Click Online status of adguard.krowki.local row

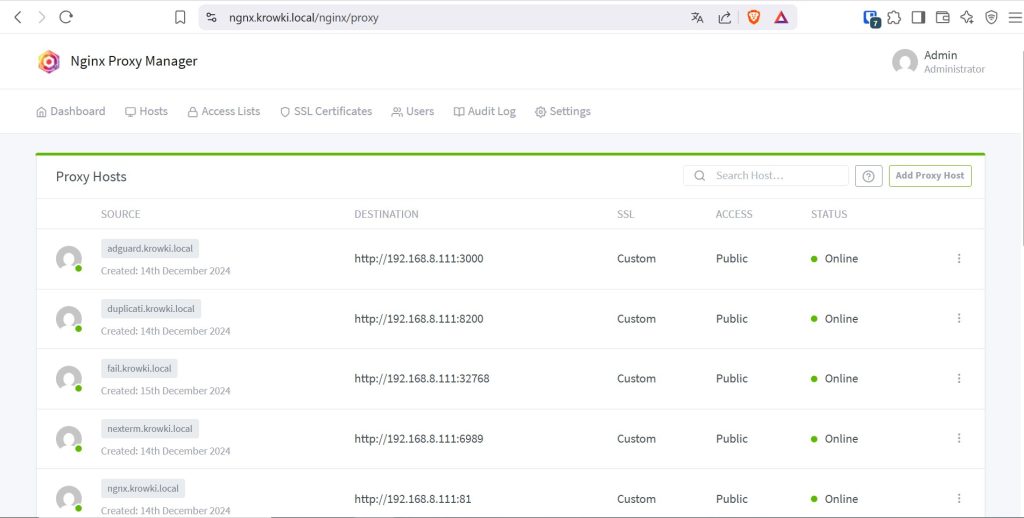[x=835, y=259]
